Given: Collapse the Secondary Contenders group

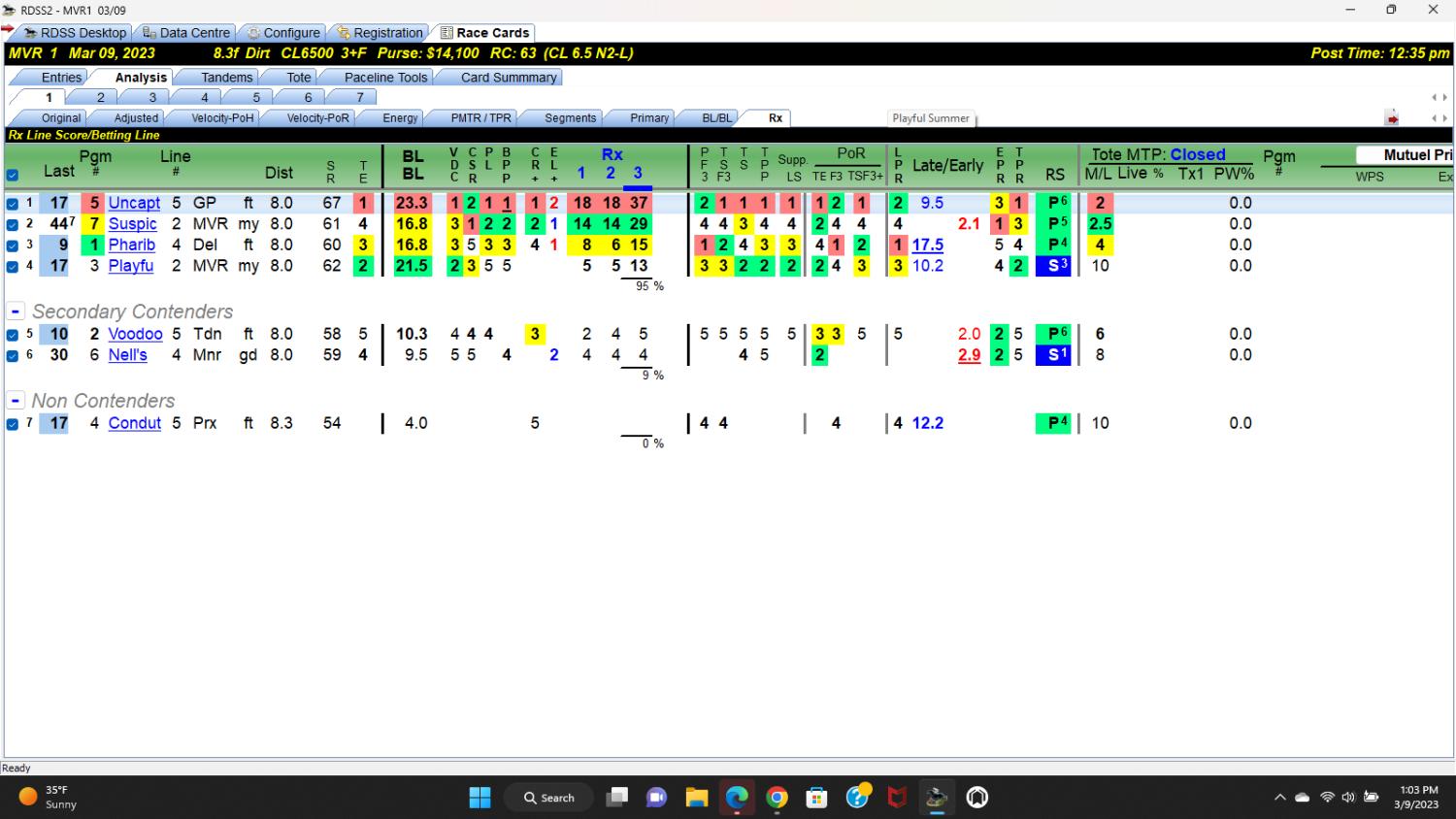Looking at the screenshot, I should coord(16,311).
